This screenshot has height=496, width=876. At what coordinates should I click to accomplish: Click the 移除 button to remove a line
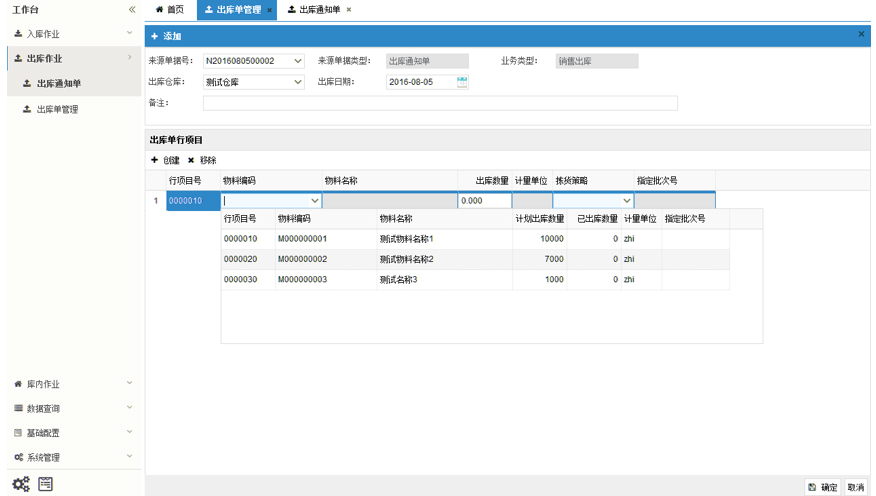202,160
